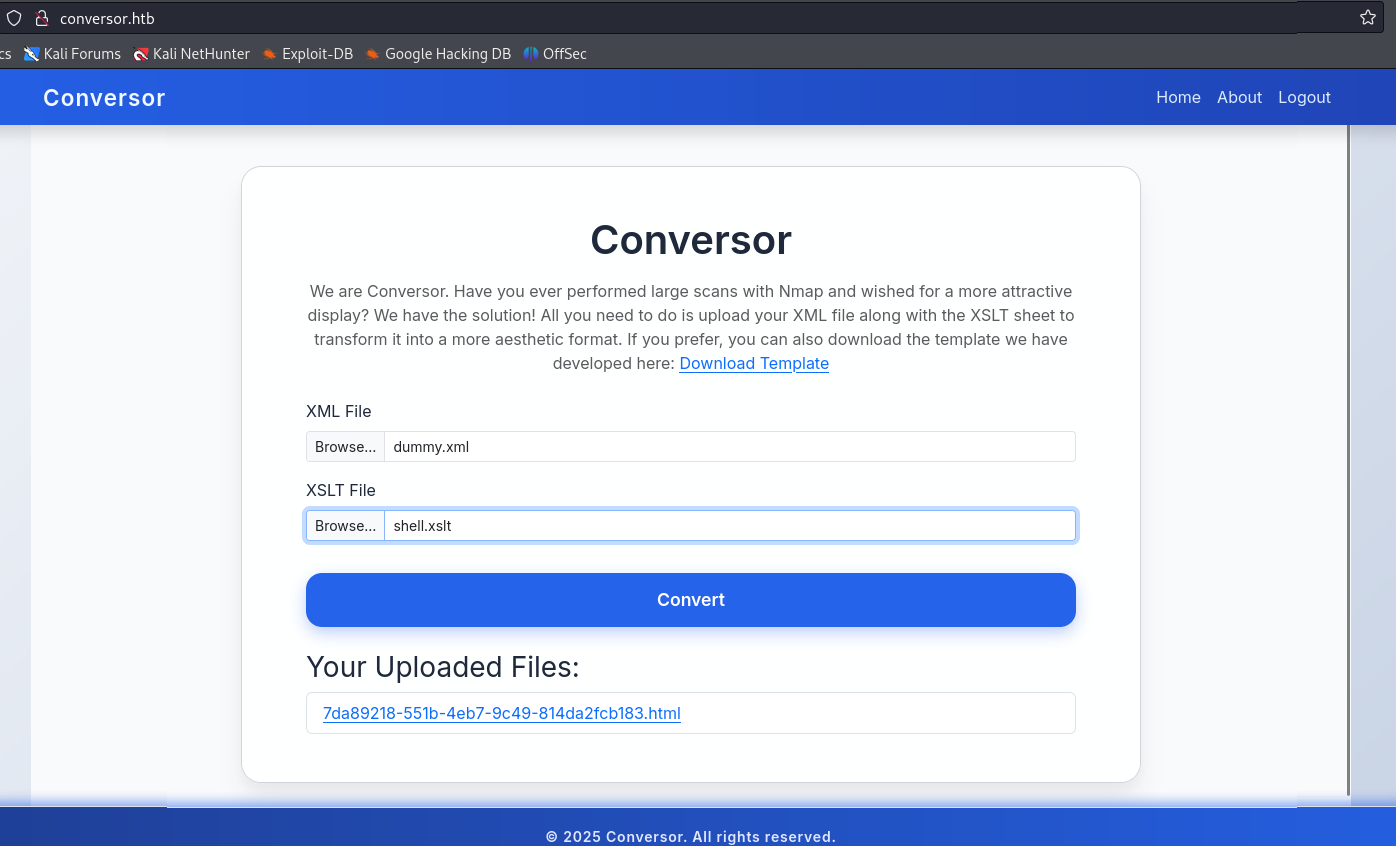1396x846 pixels.
Task: Open the About page in navbar
Action: [x=1239, y=97]
